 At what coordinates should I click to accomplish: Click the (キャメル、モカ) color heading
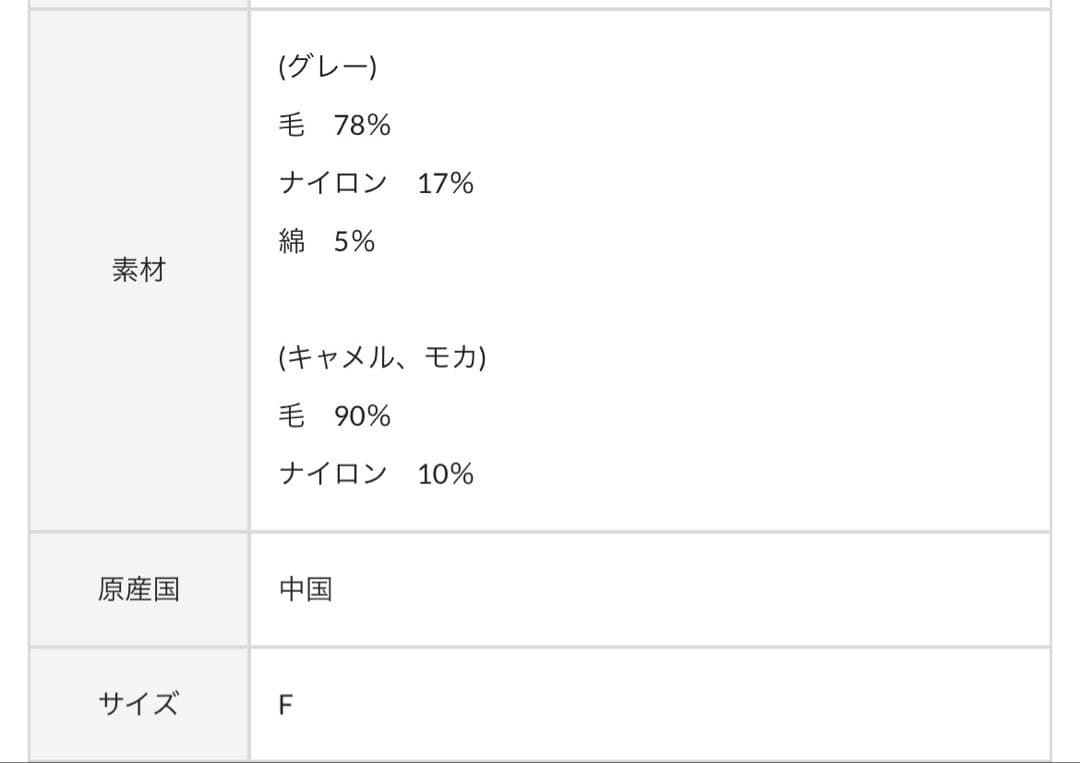pyautogui.click(x=382, y=358)
